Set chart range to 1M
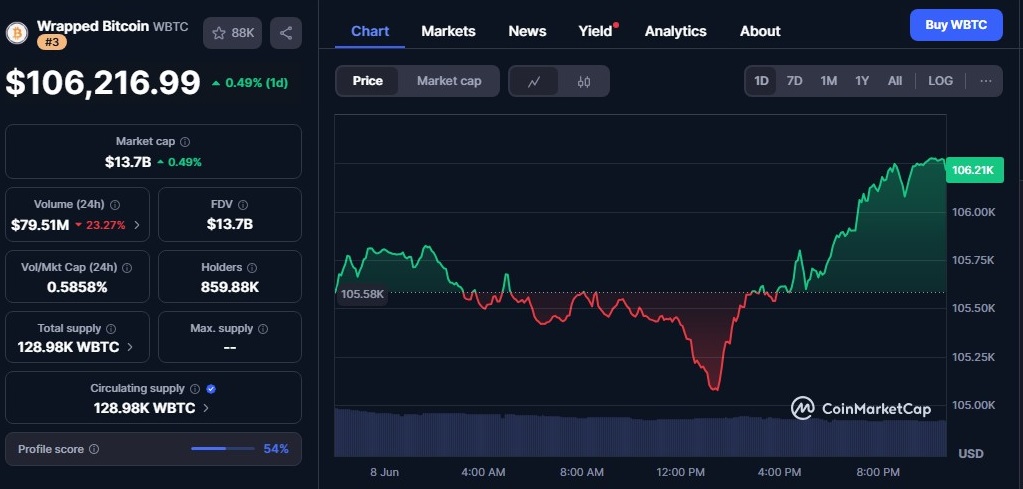The image size is (1023, 489). click(829, 81)
